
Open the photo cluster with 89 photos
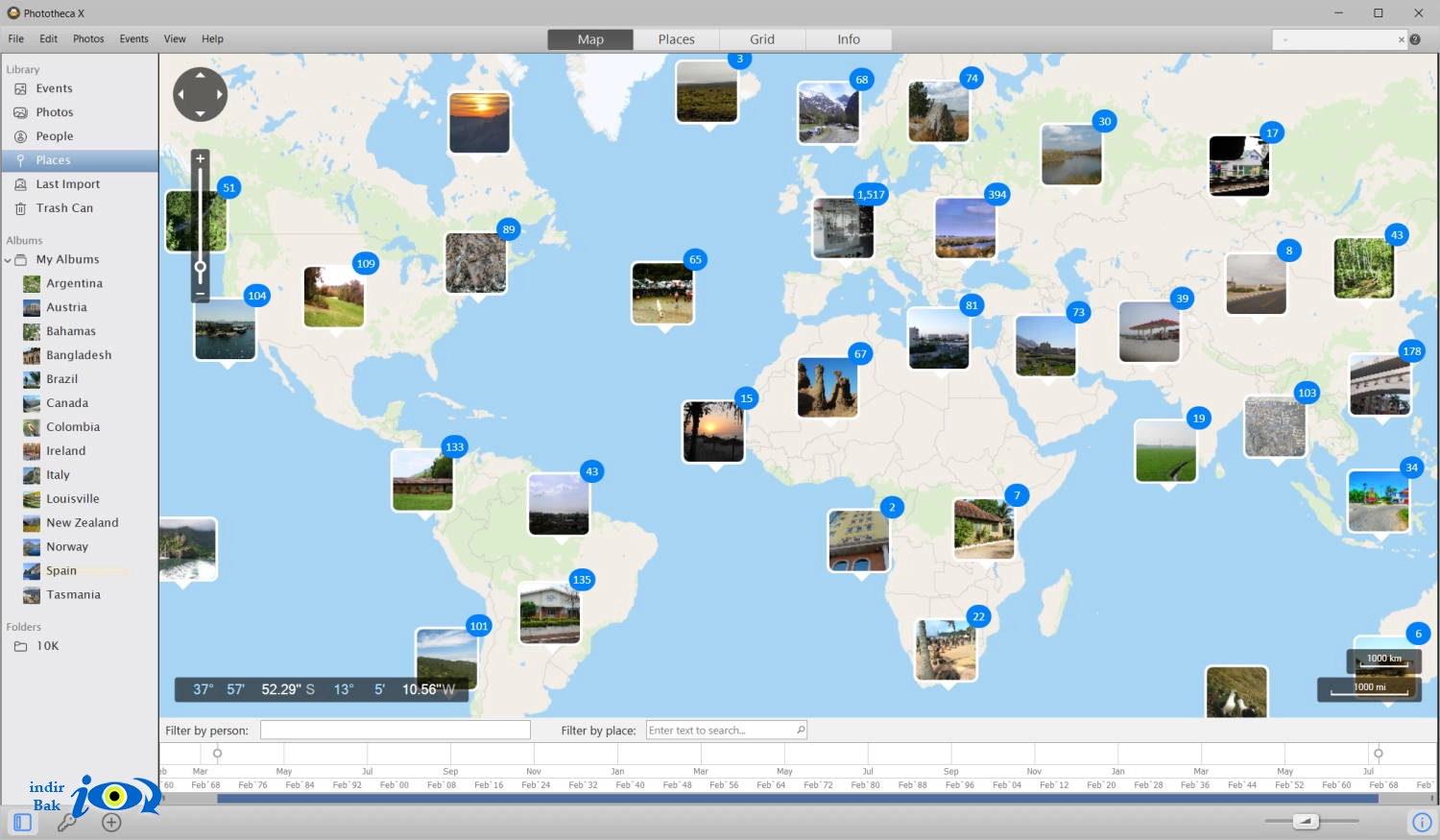tap(476, 262)
